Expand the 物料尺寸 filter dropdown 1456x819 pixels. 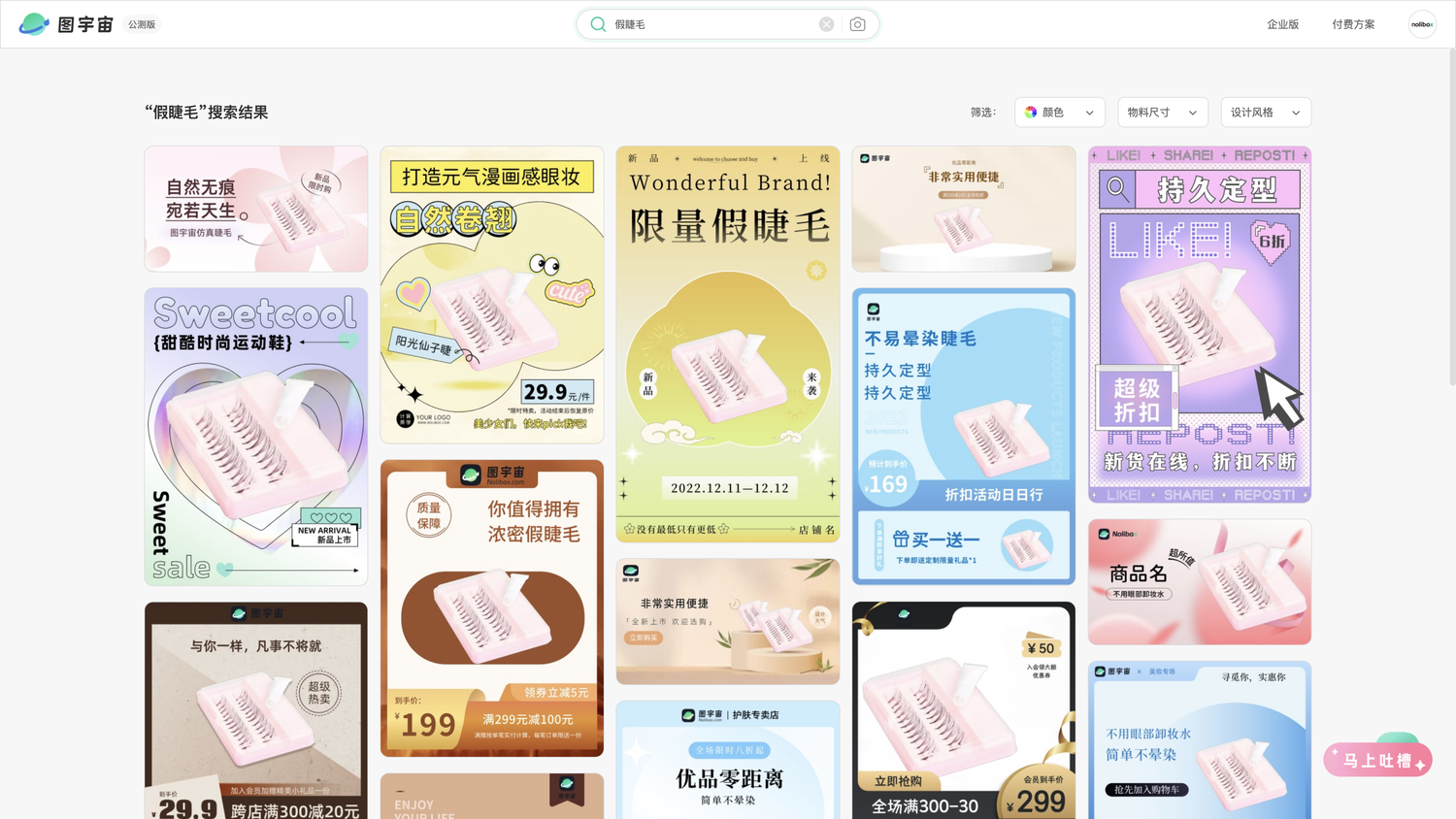click(x=1163, y=113)
